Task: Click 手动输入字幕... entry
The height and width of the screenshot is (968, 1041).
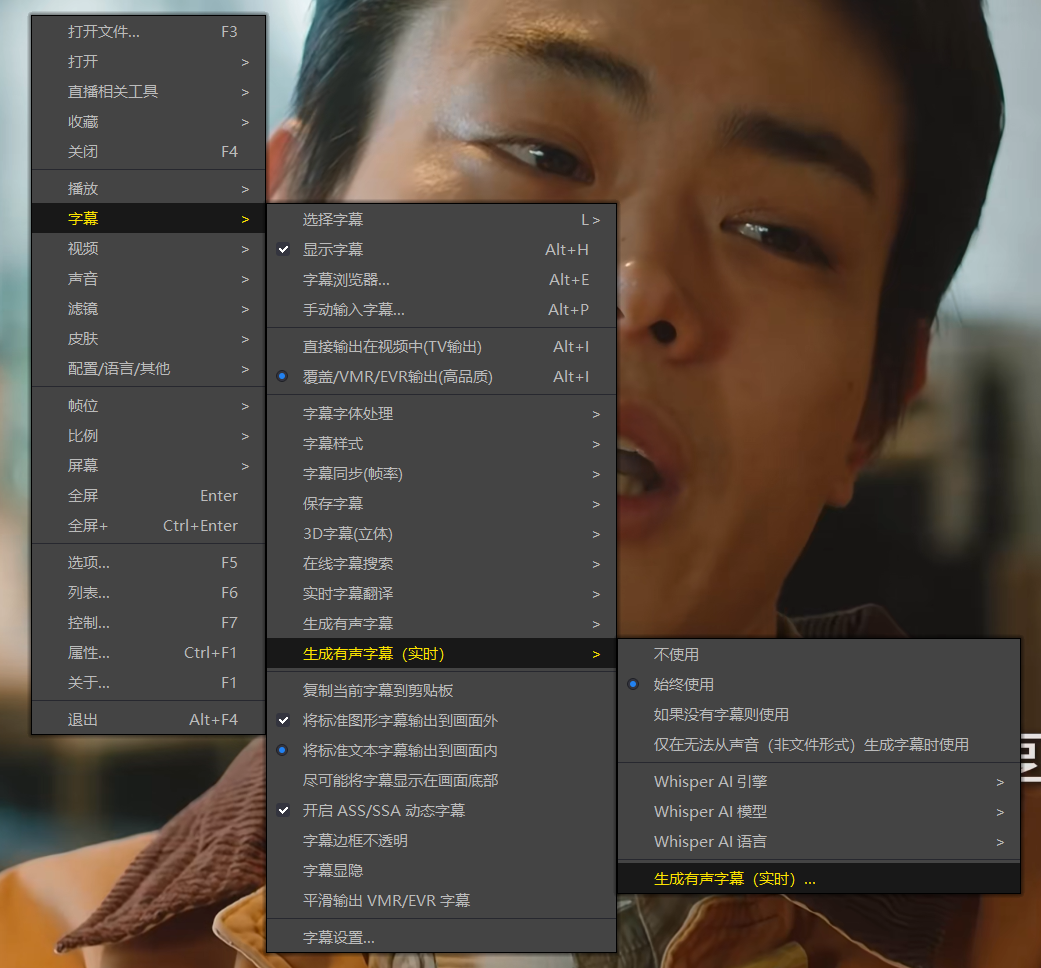Action: point(441,310)
